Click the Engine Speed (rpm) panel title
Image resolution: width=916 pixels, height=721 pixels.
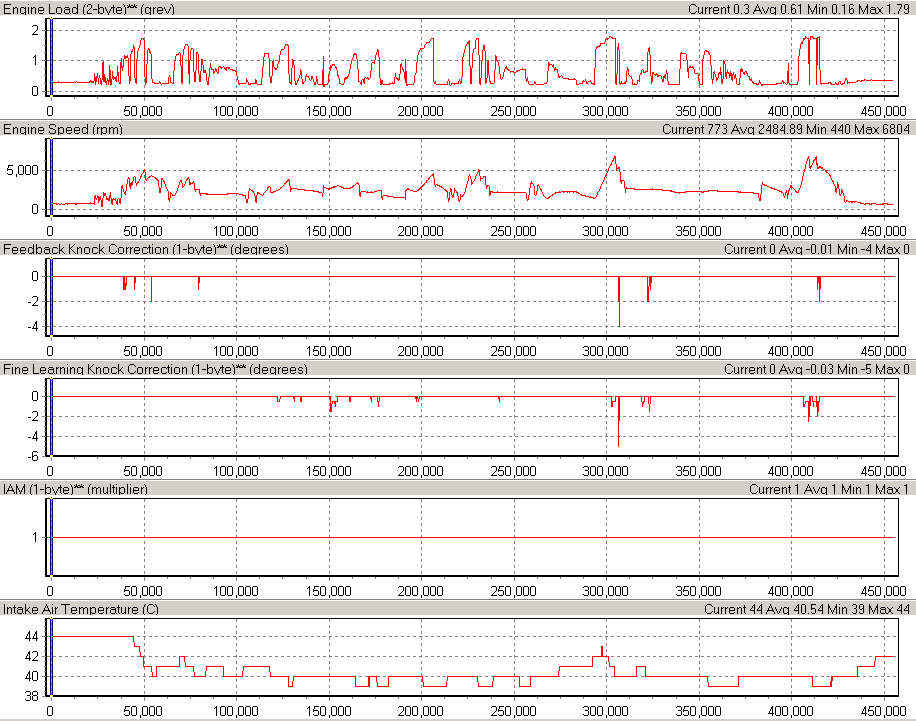[66, 129]
